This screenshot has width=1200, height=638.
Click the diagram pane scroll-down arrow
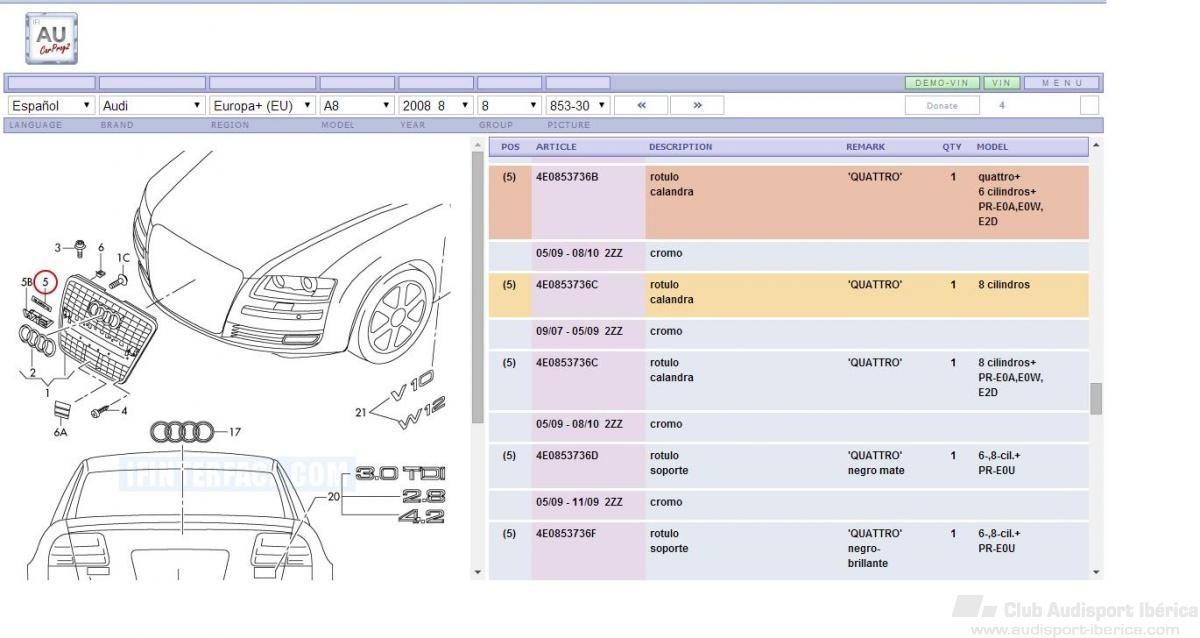point(477,572)
